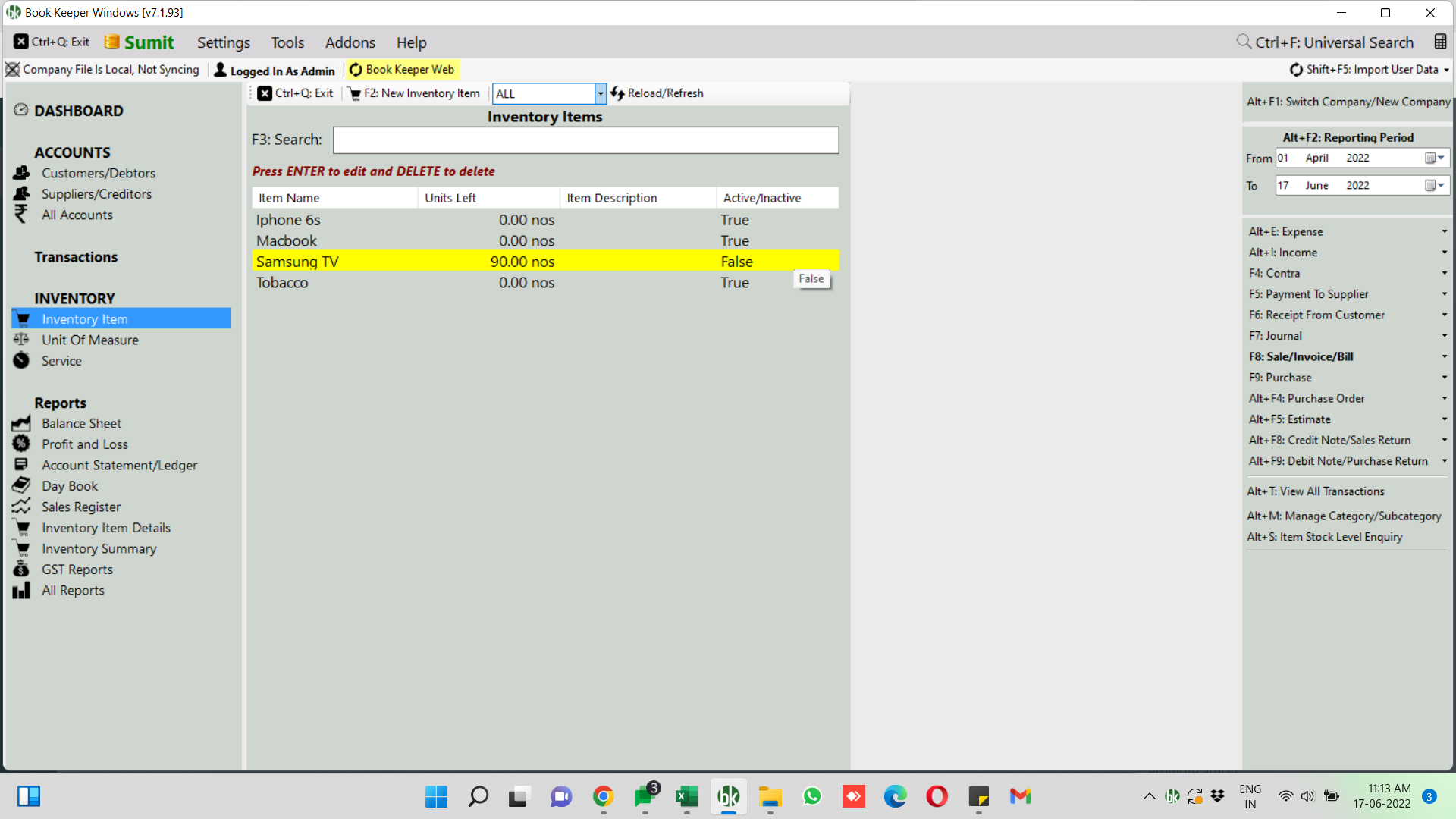Image resolution: width=1456 pixels, height=819 pixels.
Task: Select the Macbook inventory row
Action: pyautogui.click(x=545, y=240)
